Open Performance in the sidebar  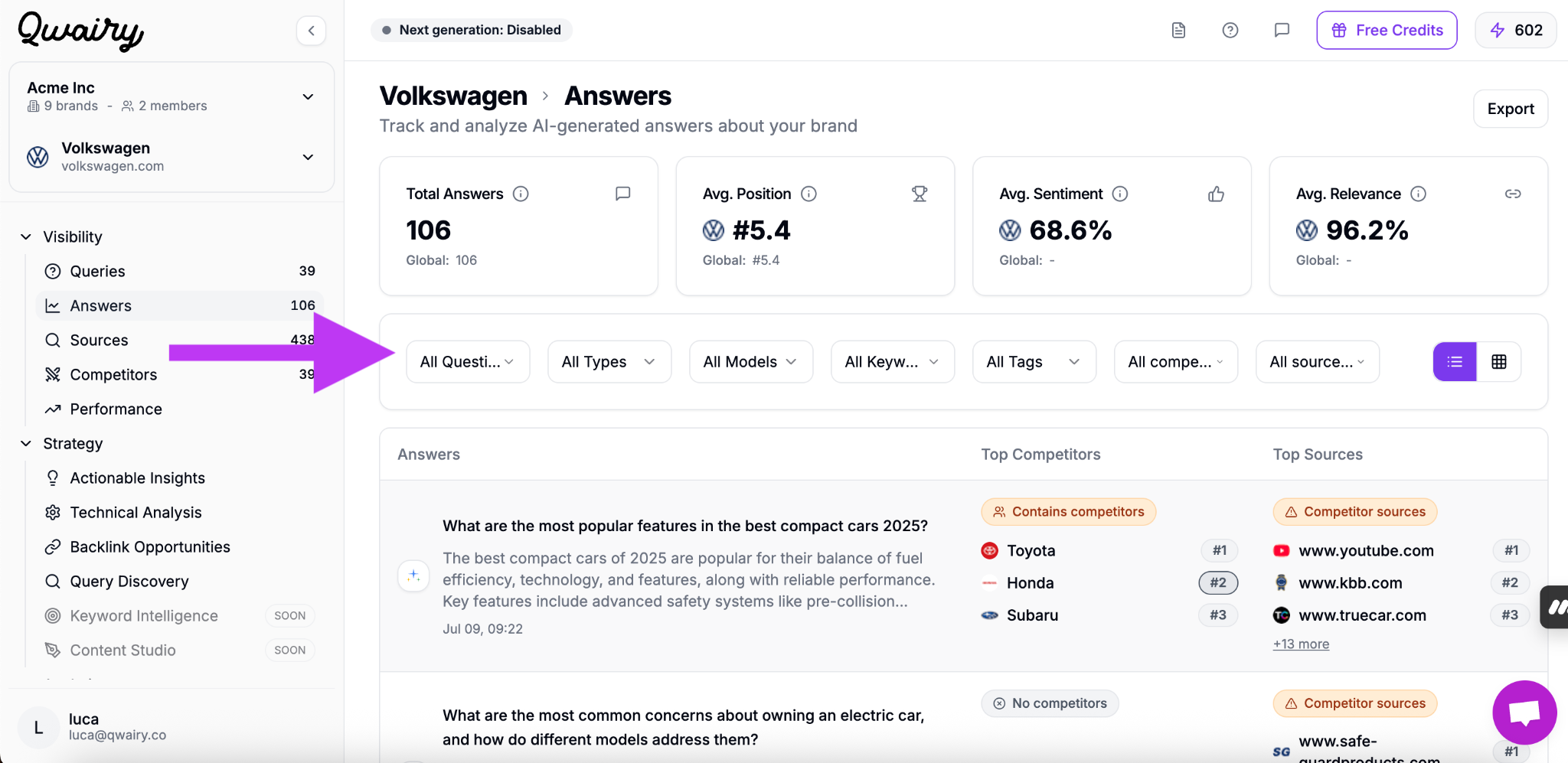point(179,409)
